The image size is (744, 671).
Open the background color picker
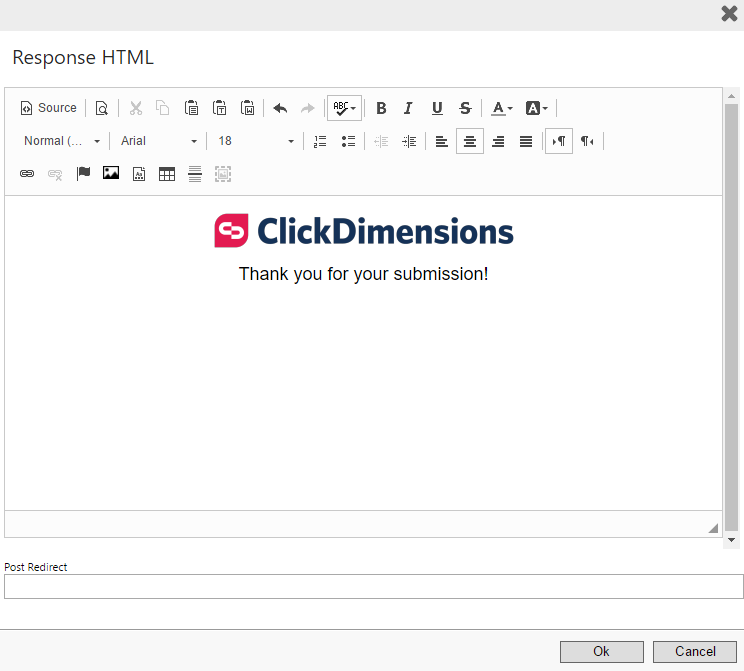click(536, 108)
